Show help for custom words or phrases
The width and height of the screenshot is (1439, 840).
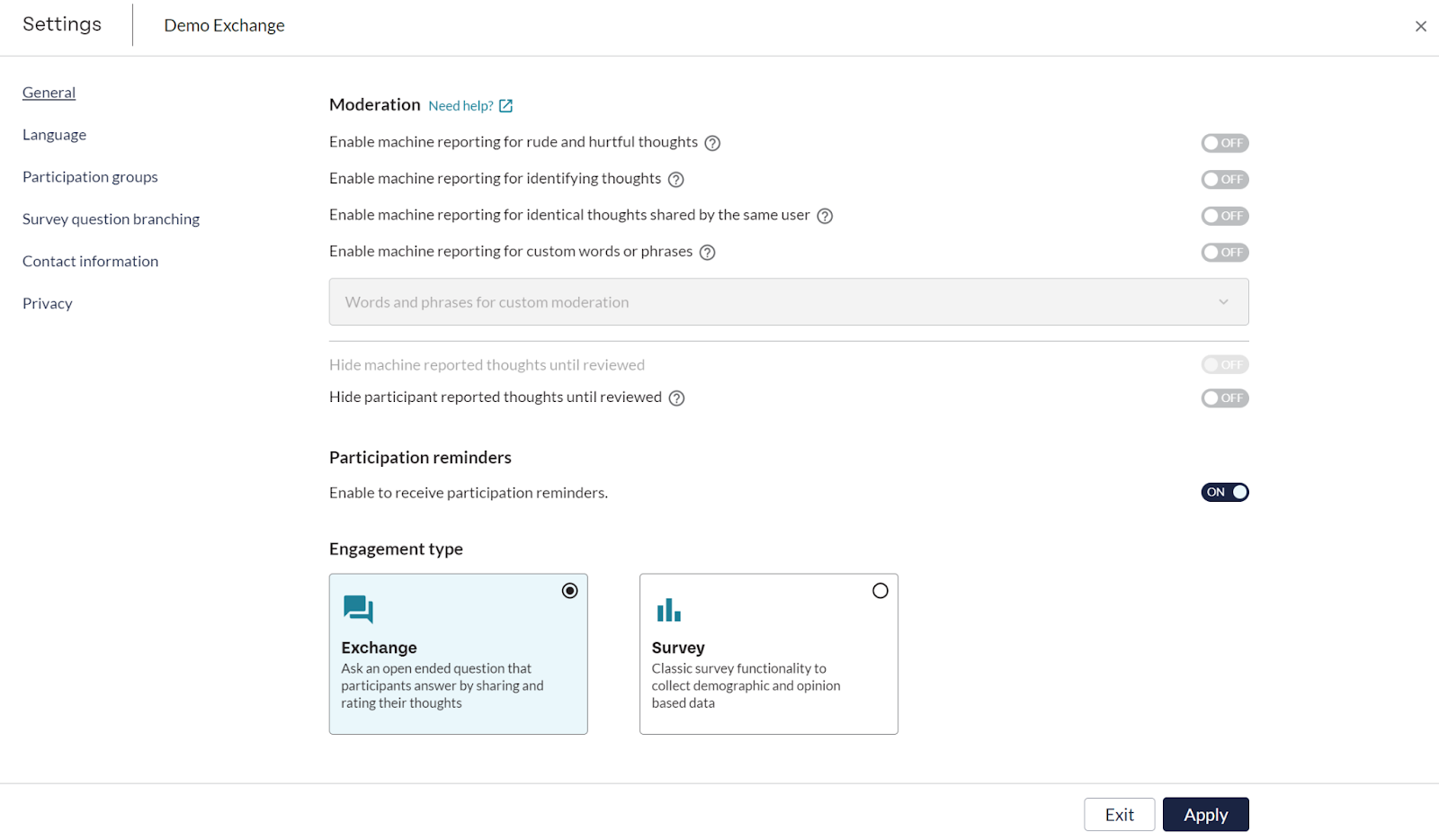pyautogui.click(x=708, y=253)
